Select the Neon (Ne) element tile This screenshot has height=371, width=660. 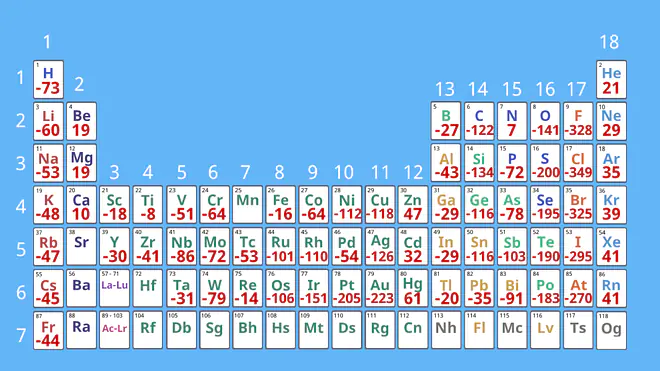point(611,121)
